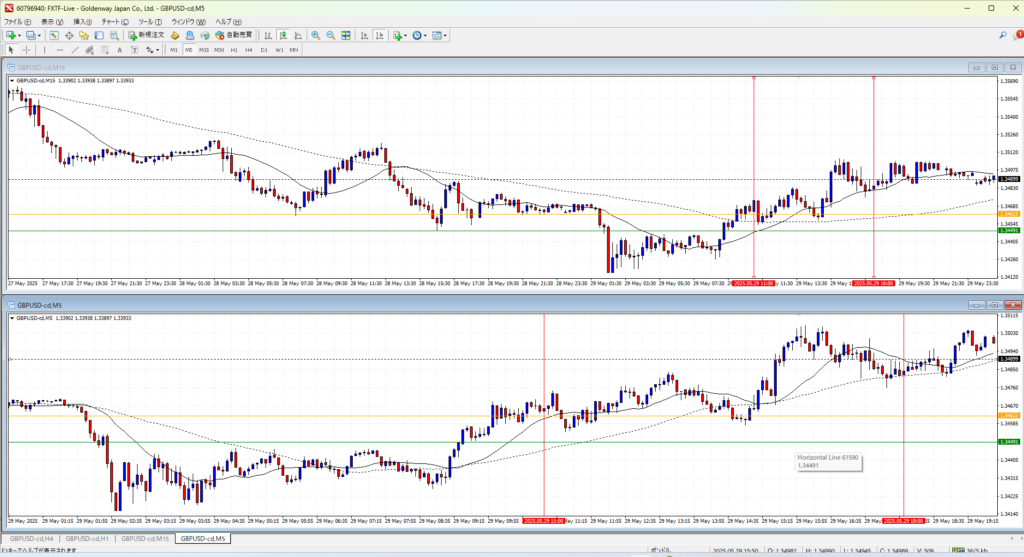The width and height of the screenshot is (1024, 557).
Task: Click the zoom out magnifier icon
Action: coord(330,36)
